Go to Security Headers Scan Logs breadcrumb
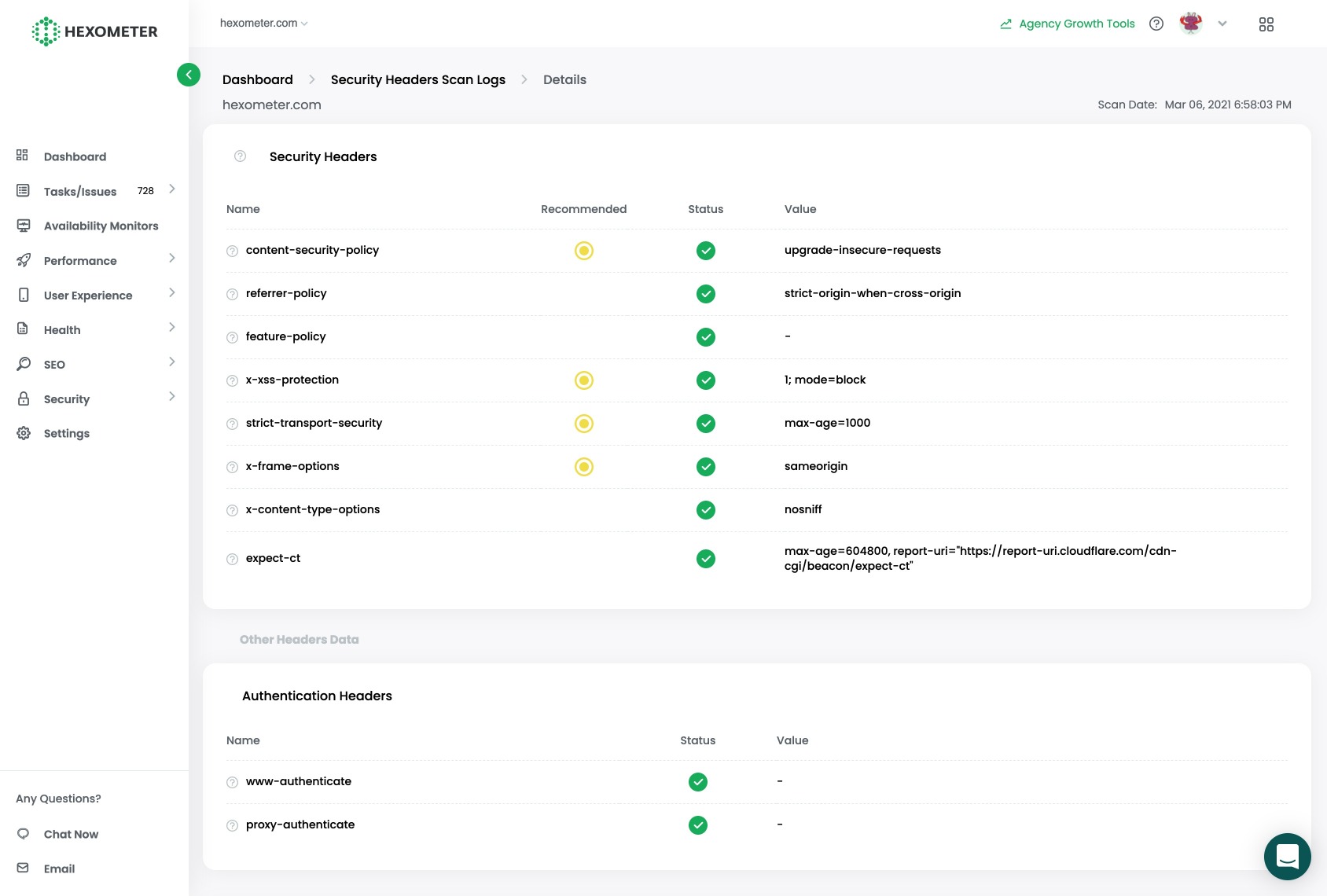Viewport: 1327px width, 896px height. (418, 79)
